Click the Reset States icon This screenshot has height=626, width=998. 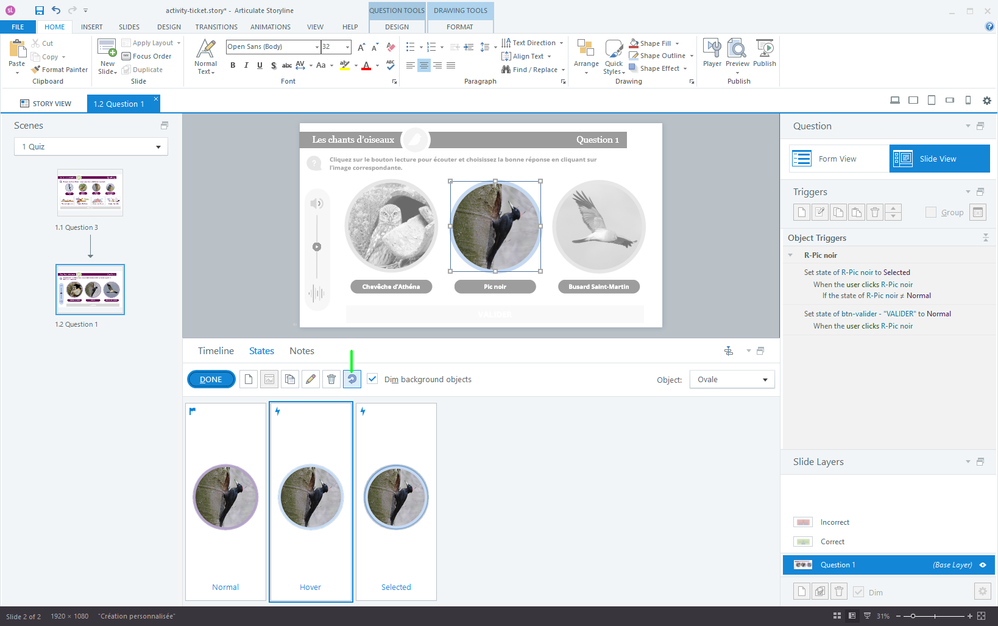pos(351,380)
